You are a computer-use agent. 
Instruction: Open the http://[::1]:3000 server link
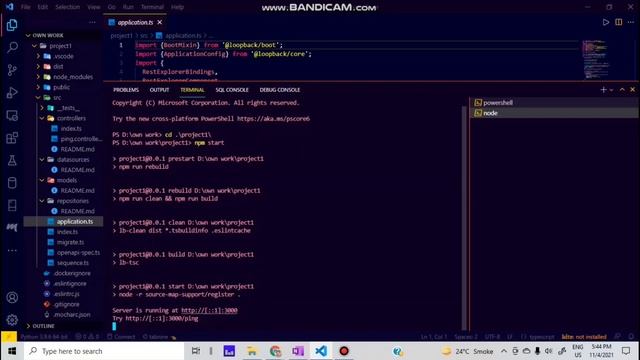209,310
